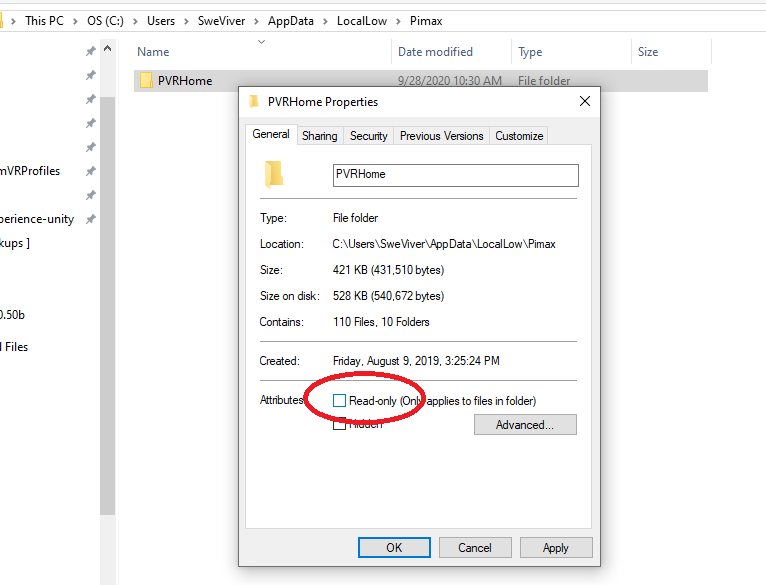766x585 pixels.
Task: Open the chevron dropdown after Users breadcrumb
Action: click(188, 20)
